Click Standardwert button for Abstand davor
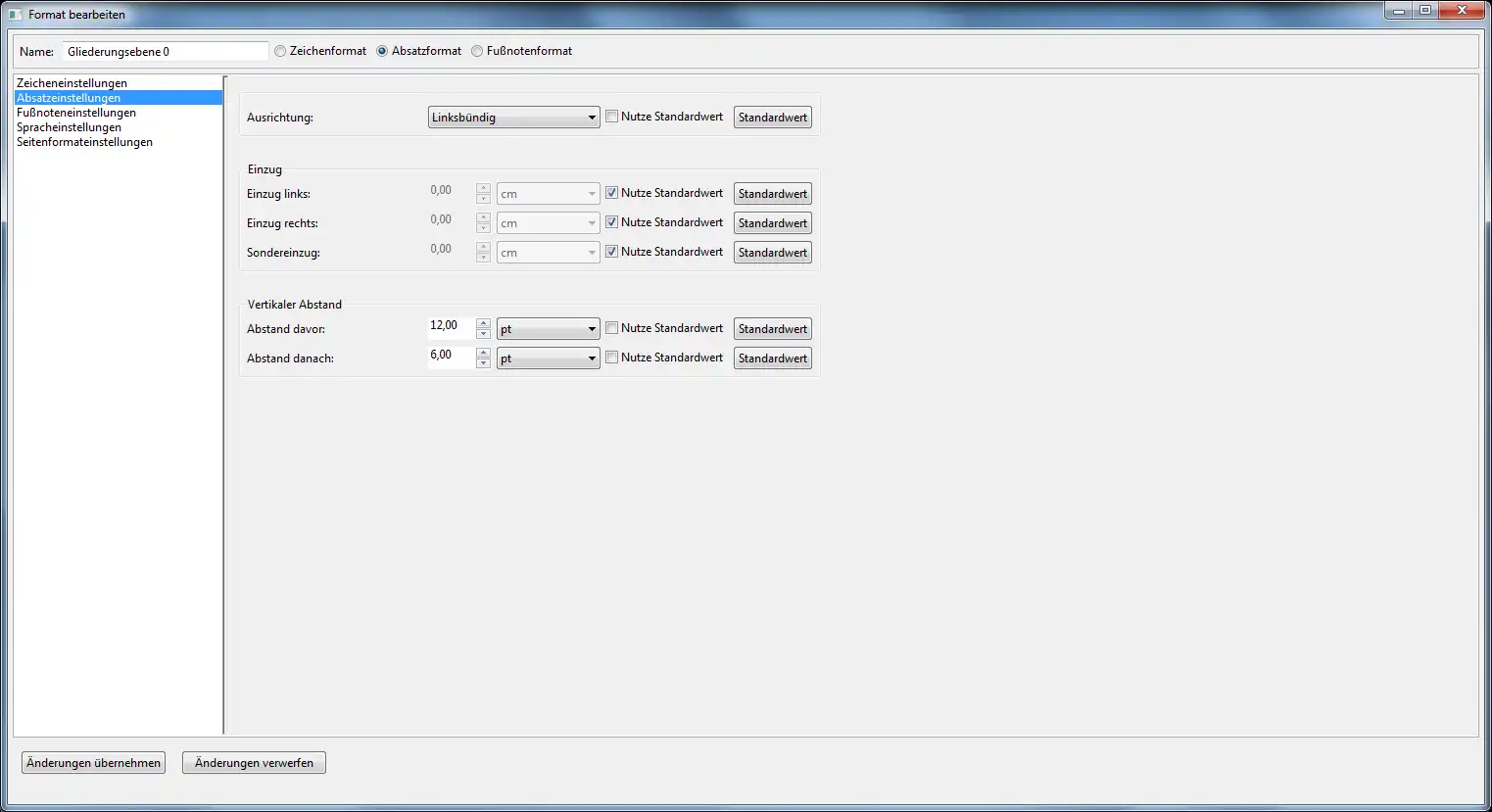The width and height of the screenshot is (1492, 812). click(773, 329)
